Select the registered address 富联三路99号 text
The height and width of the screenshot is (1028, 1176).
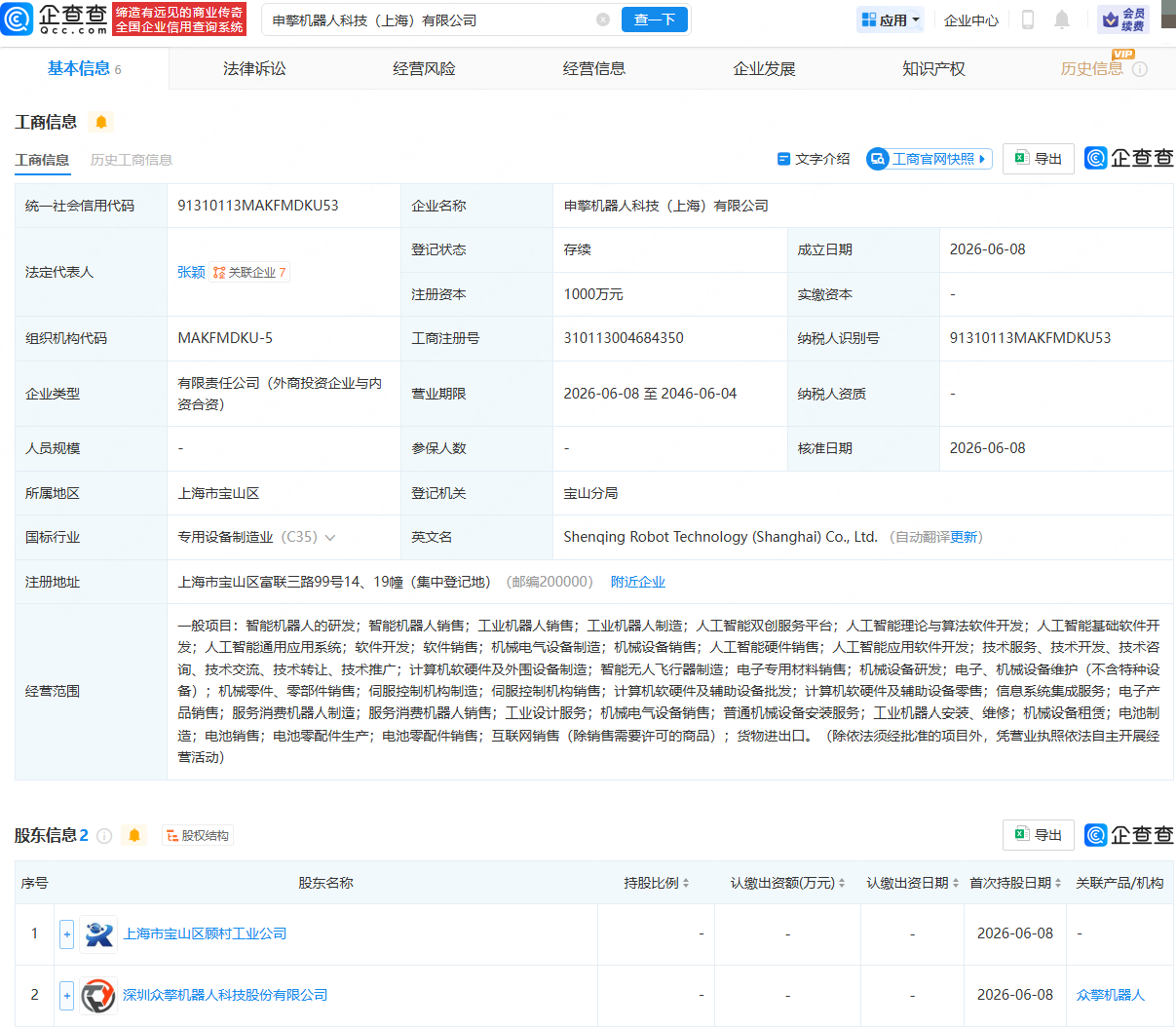point(334,582)
